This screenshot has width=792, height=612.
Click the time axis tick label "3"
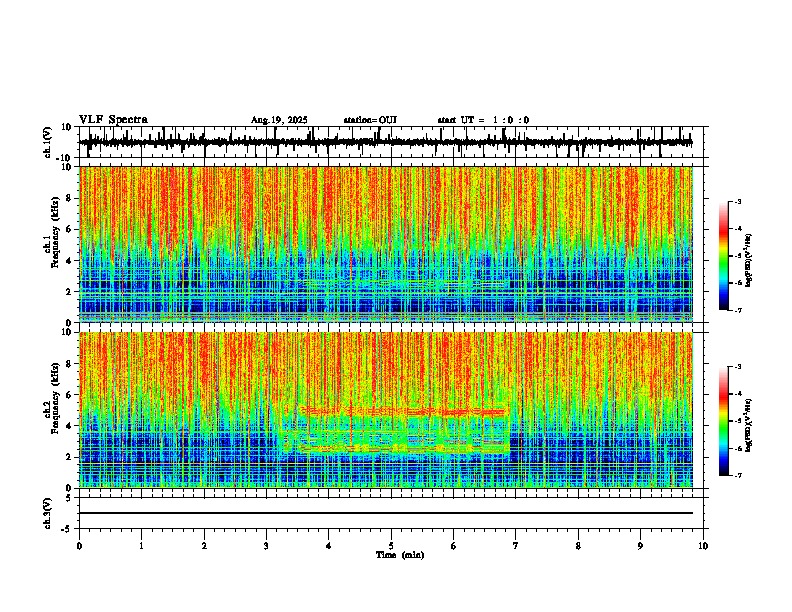coord(266,546)
